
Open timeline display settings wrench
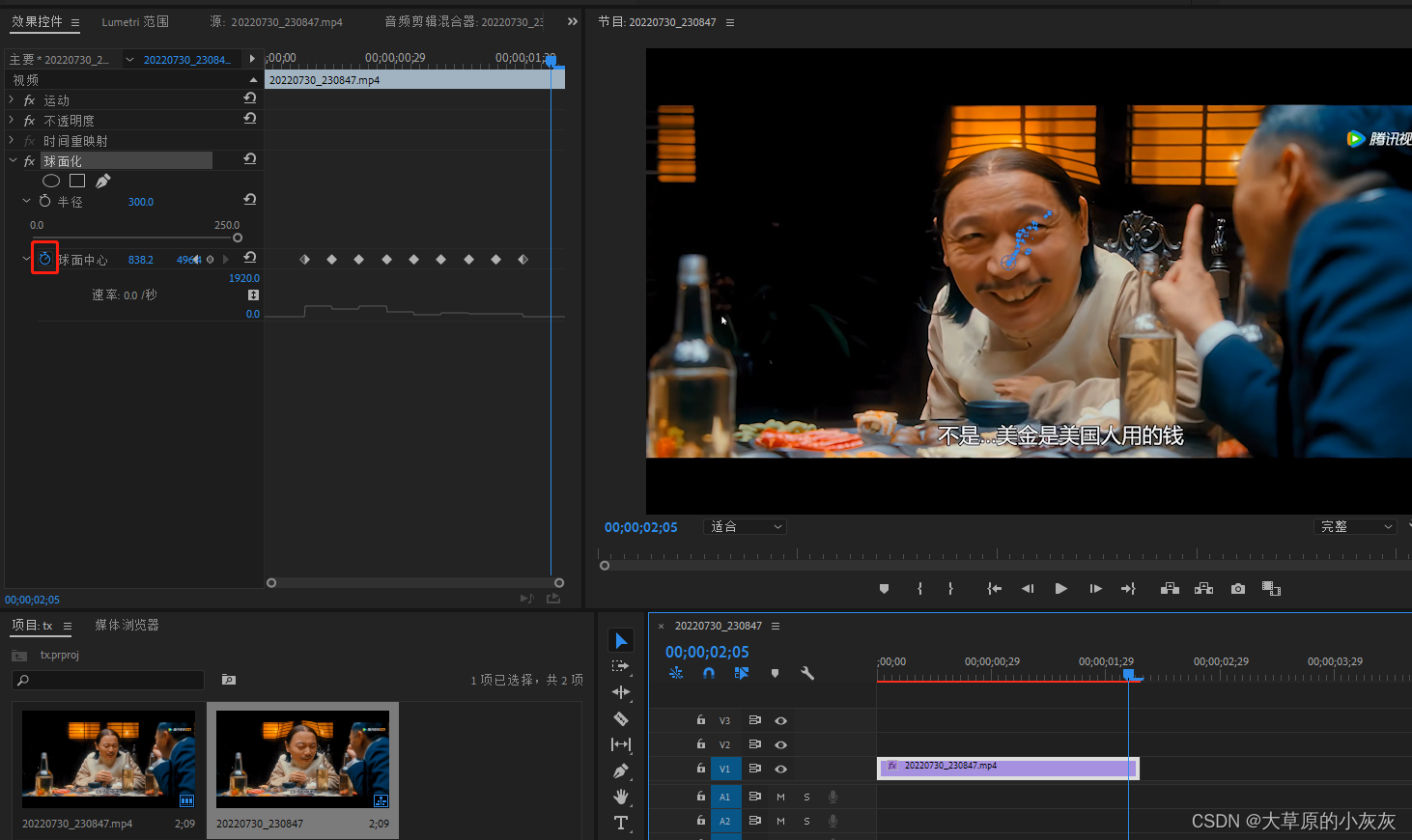click(807, 673)
